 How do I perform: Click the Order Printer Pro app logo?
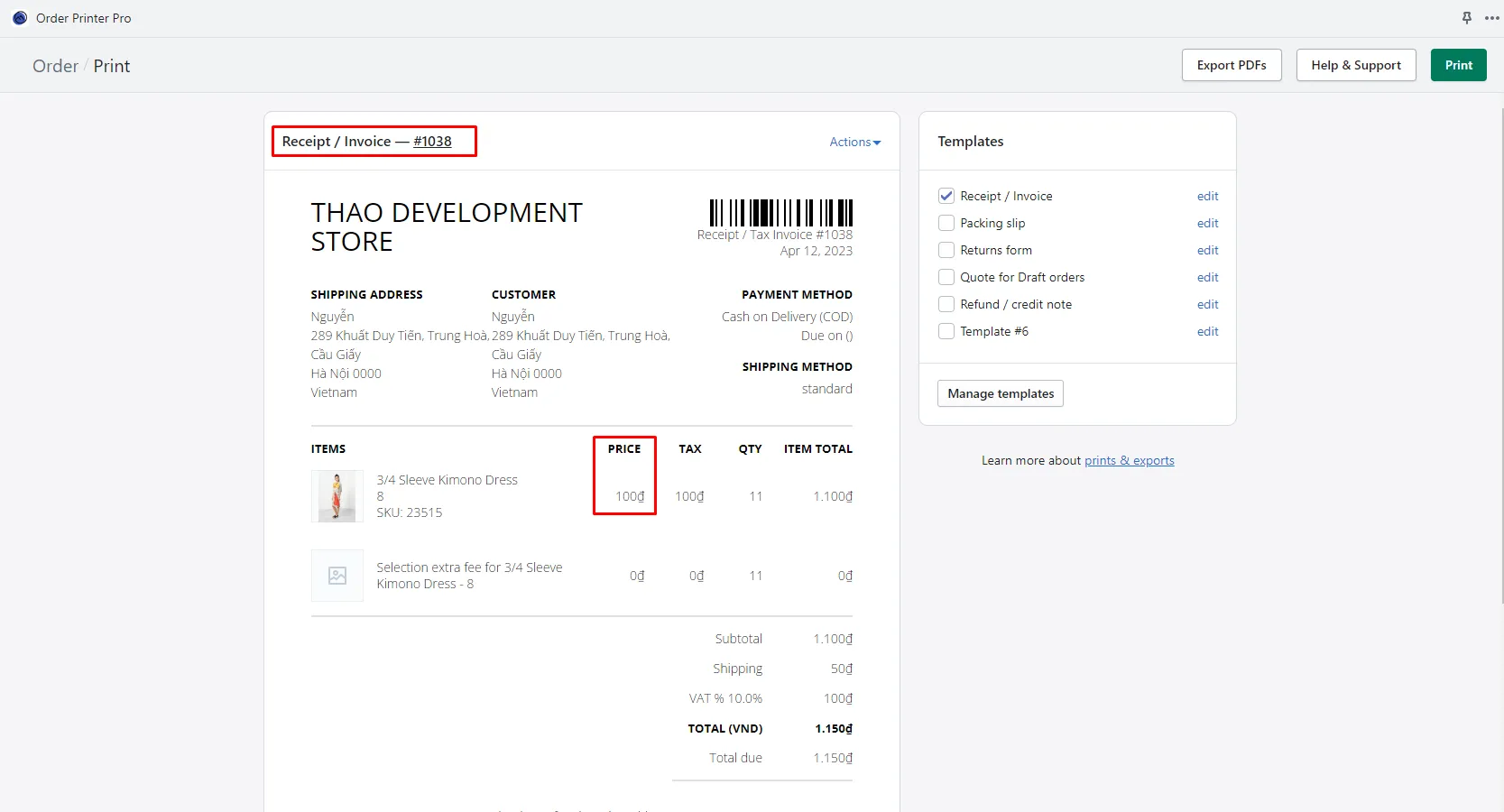coord(20,18)
